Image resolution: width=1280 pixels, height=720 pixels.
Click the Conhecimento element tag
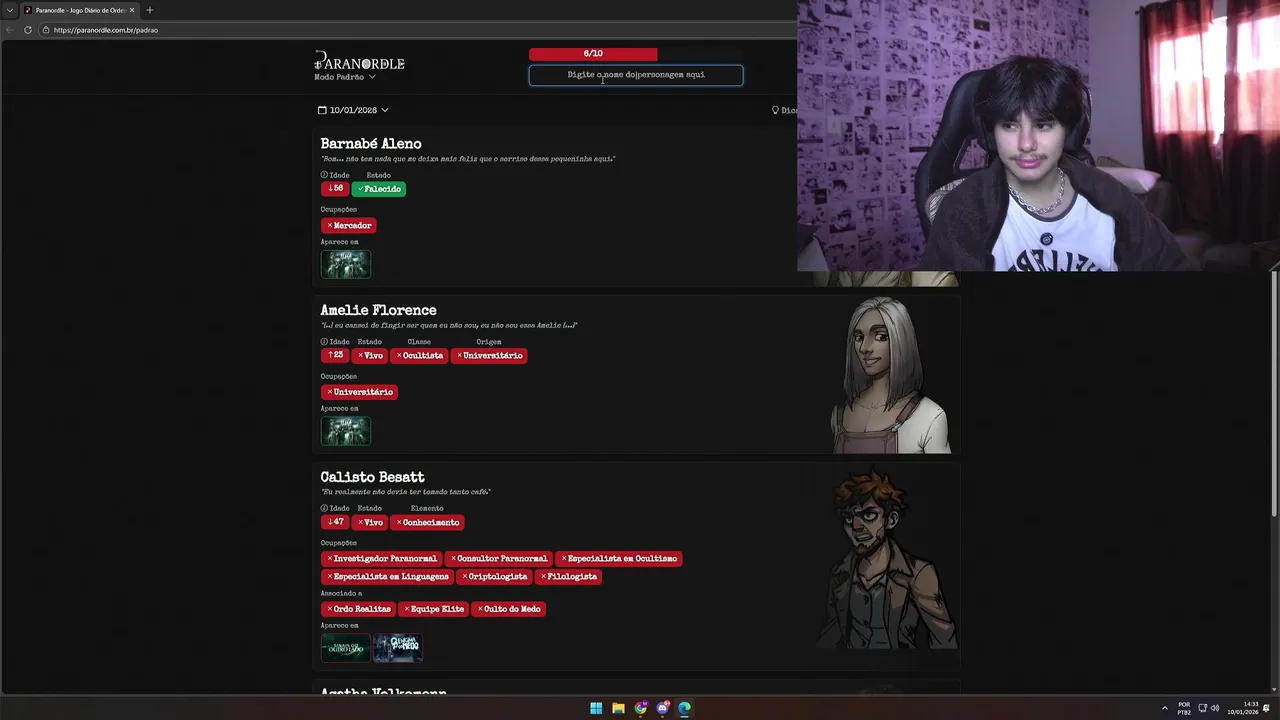[x=427, y=522]
